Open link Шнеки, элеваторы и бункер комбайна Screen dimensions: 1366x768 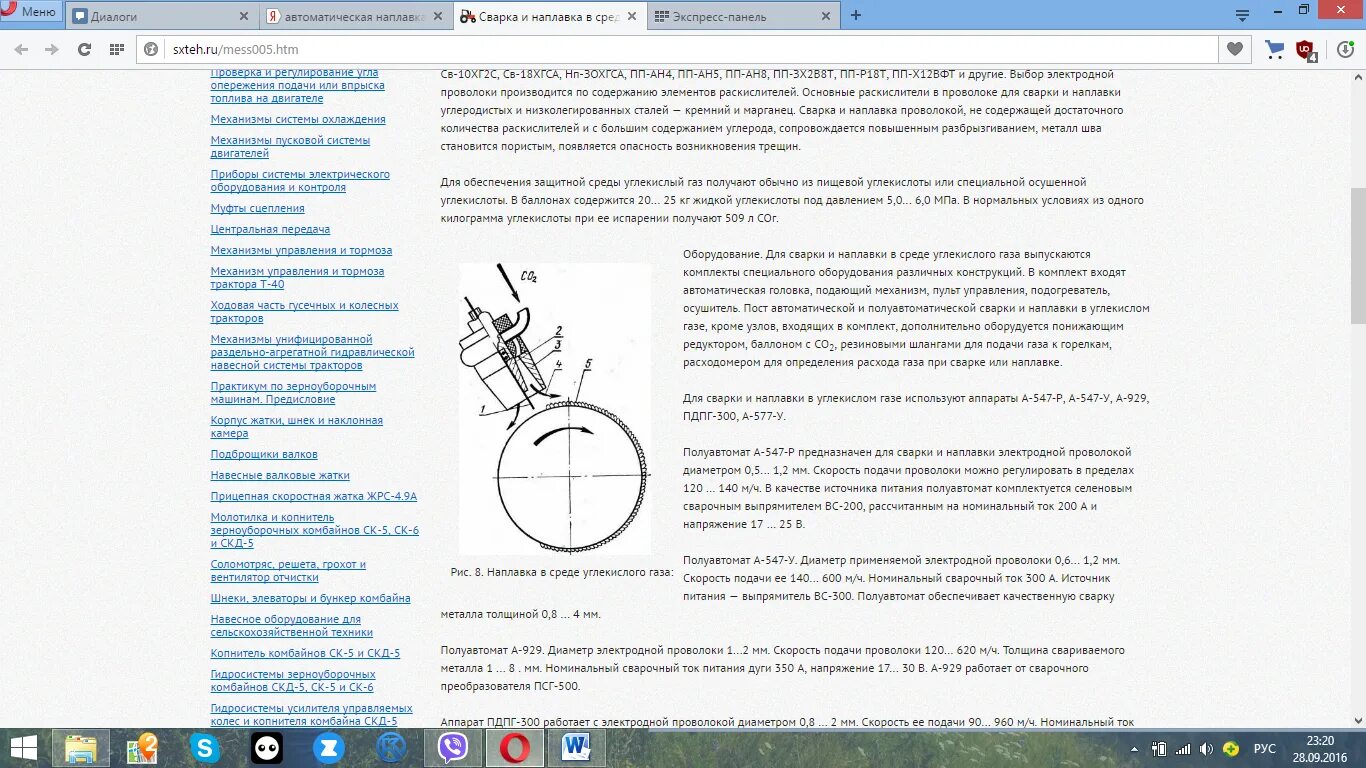pyautogui.click(x=310, y=598)
